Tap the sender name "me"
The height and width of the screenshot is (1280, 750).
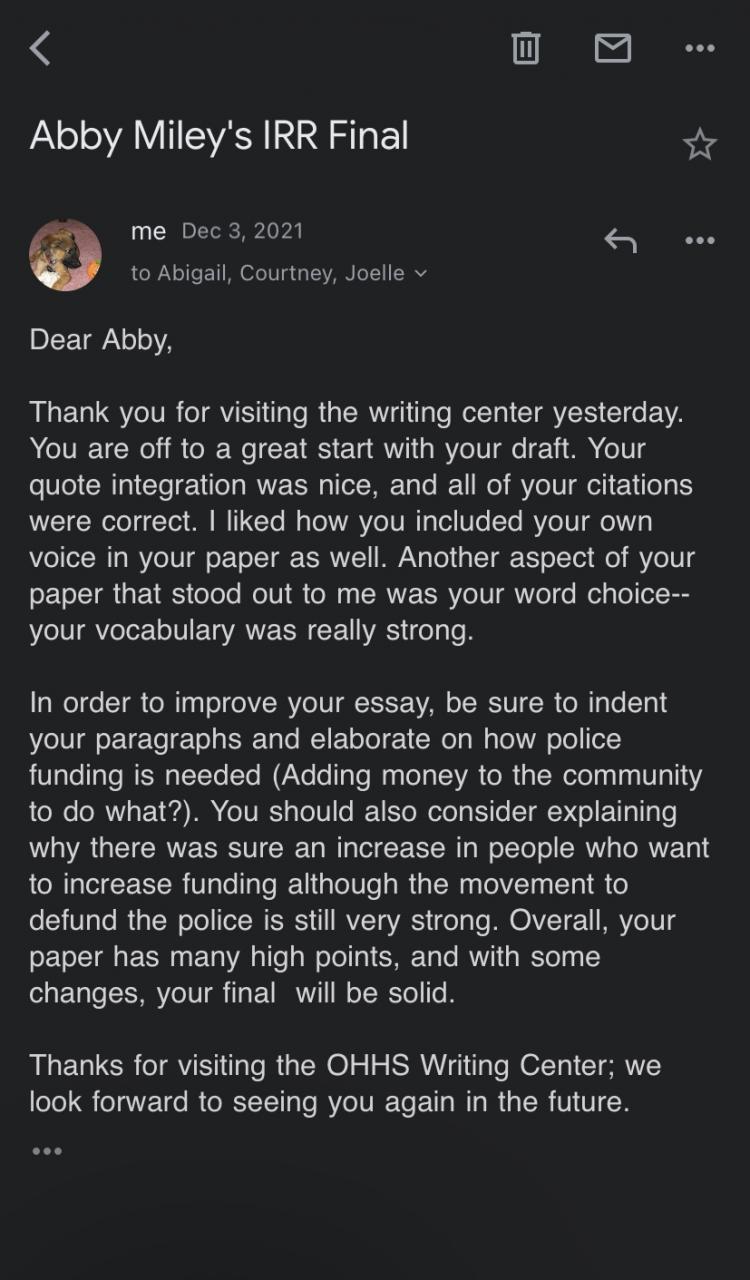[x=148, y=231]
